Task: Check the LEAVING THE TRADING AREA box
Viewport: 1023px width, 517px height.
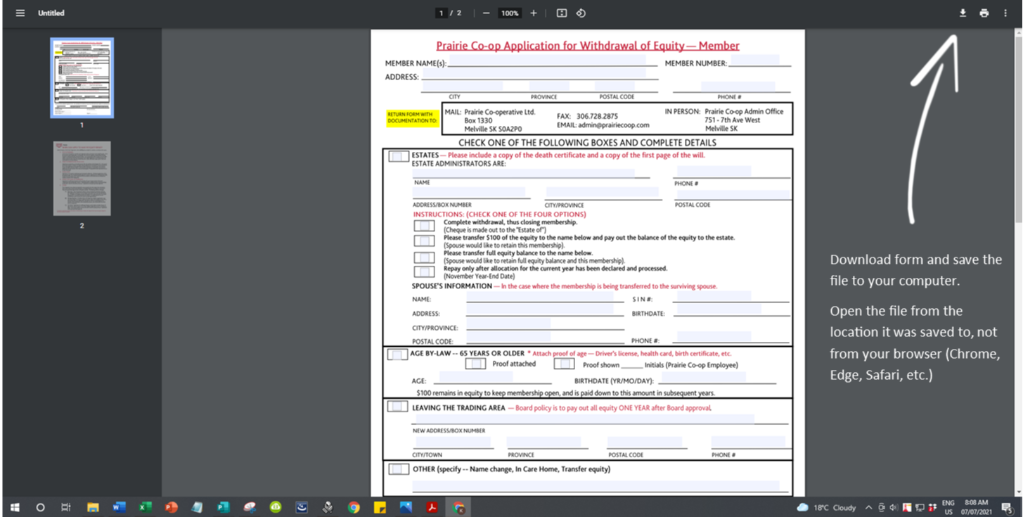Action: coord(397,406)
